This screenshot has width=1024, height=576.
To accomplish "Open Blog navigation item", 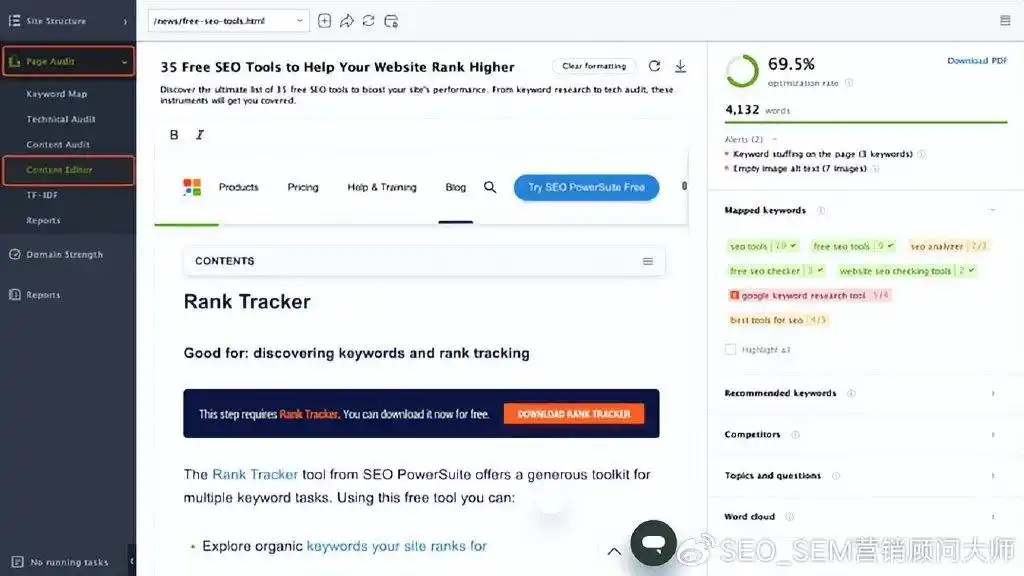I will (x=456, y=187).
